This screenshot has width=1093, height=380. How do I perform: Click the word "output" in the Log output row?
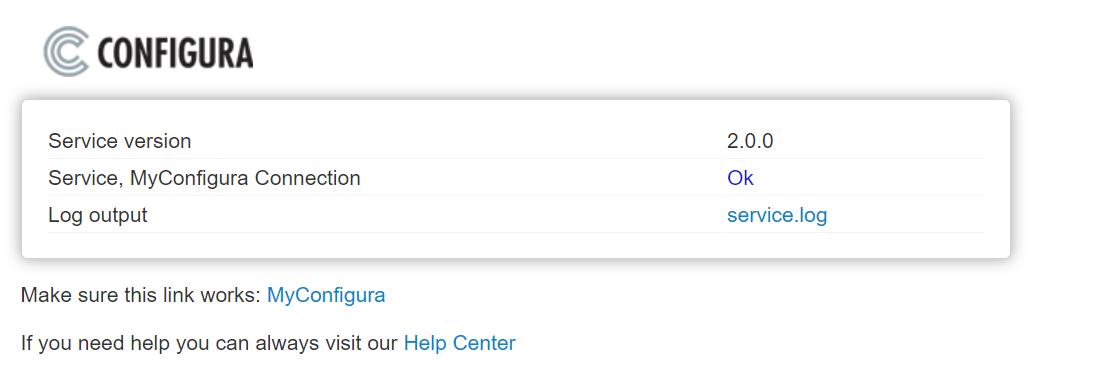click(119, 215)
